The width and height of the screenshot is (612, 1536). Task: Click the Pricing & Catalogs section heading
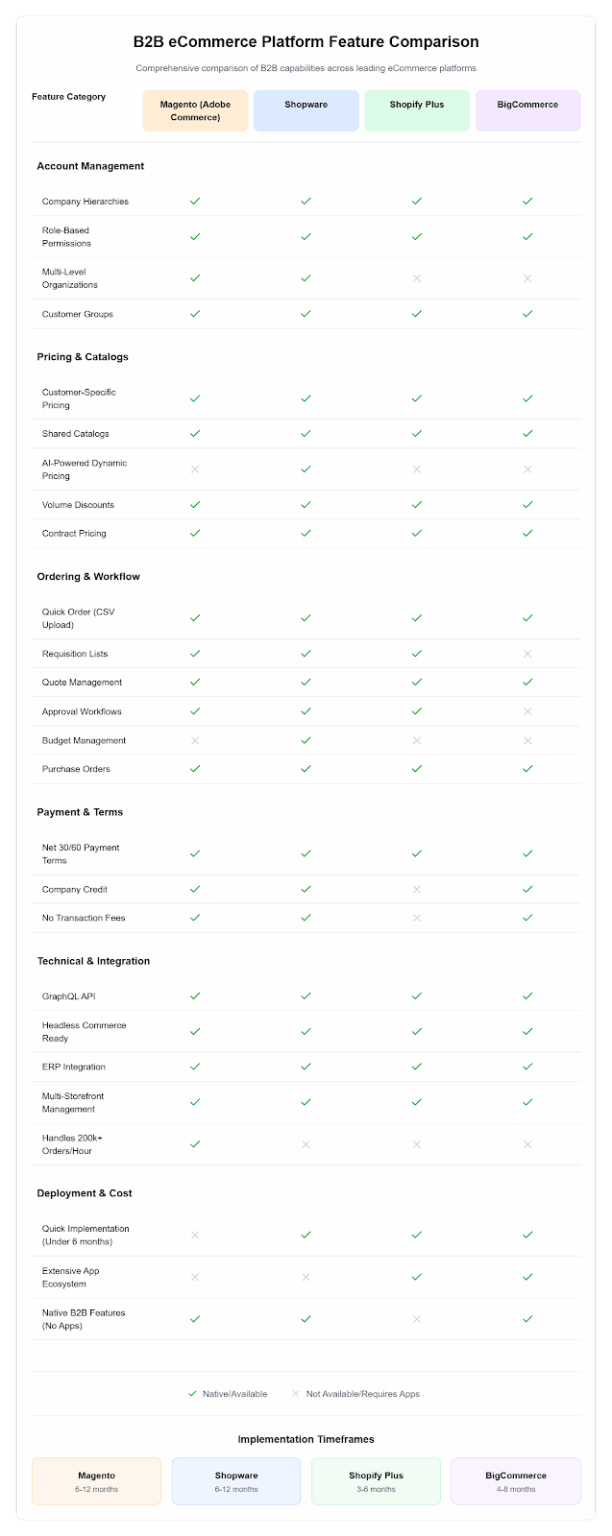(83, 357)
